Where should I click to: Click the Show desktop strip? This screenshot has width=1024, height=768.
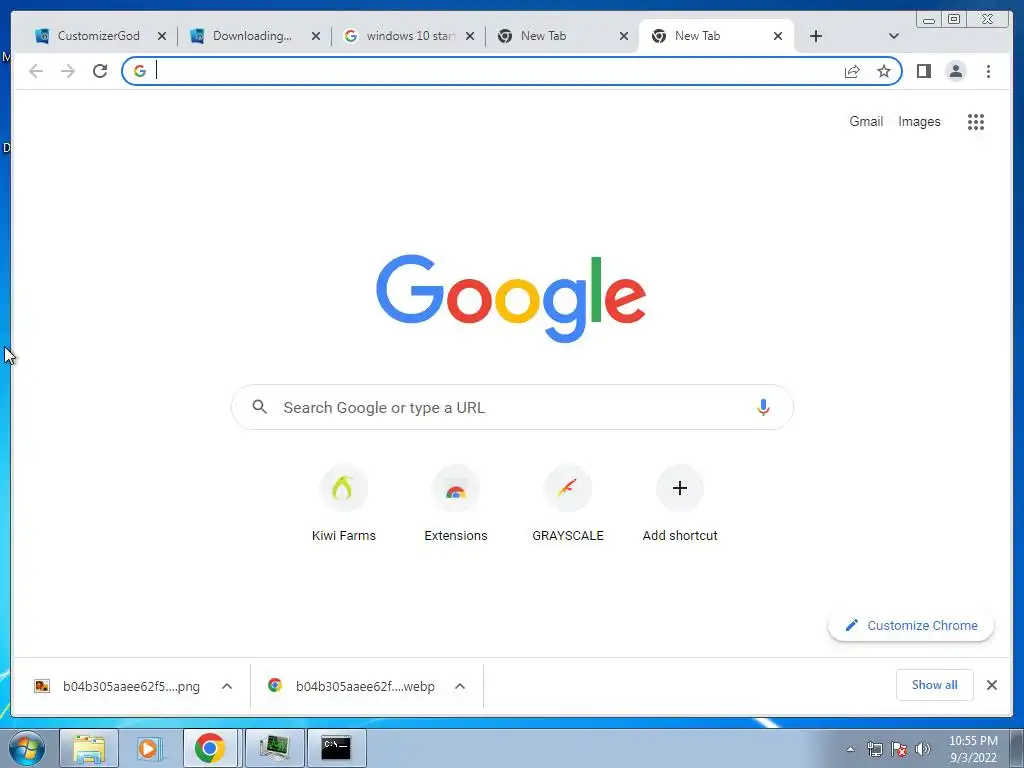(1016, 748)
